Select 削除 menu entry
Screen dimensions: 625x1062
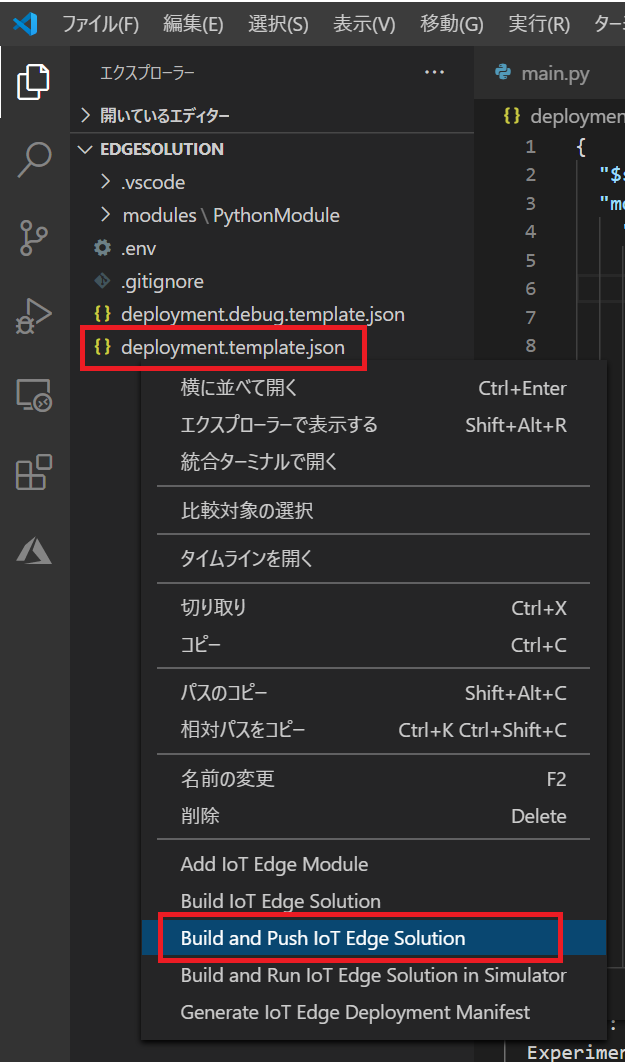[373, 816]
